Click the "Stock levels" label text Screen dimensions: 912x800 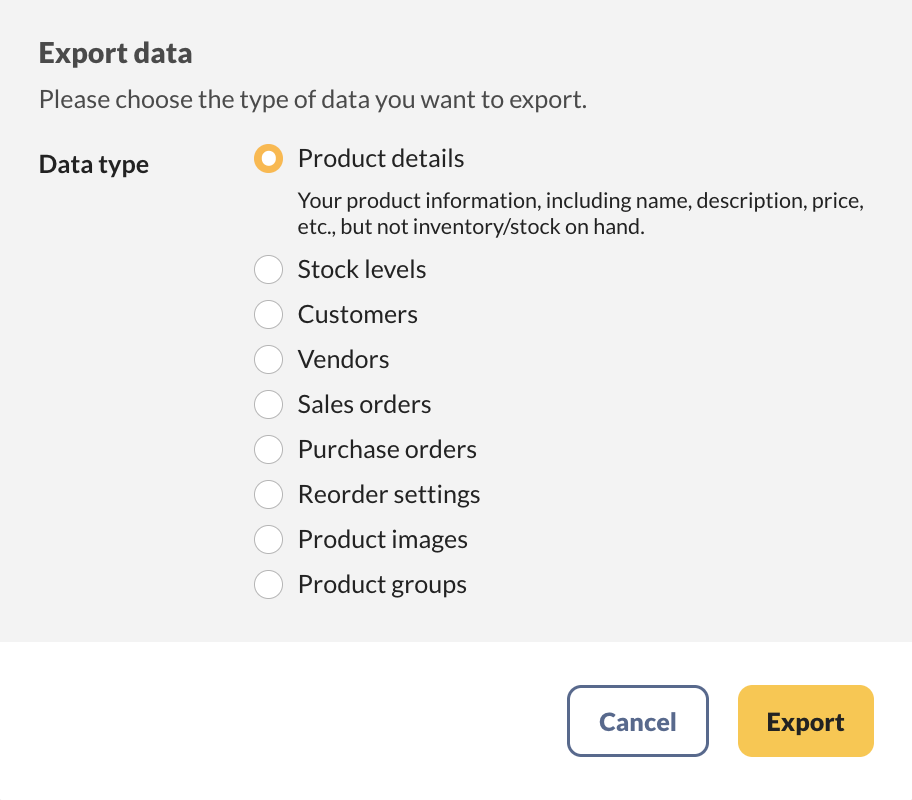click(x=362, y=270)
